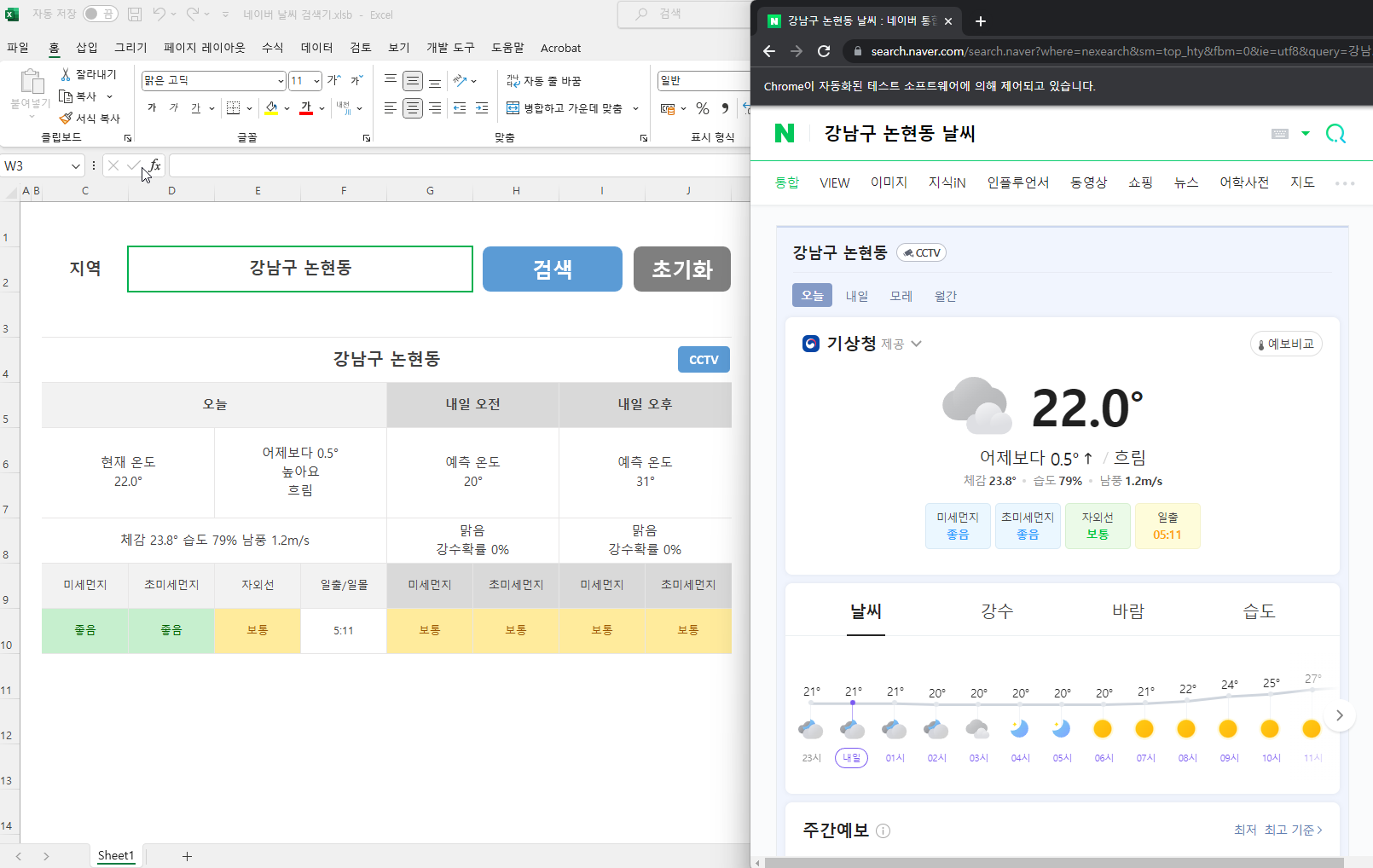1373x868 pixels.
Task: Apply comma style number format
Action: click(725, 108)
